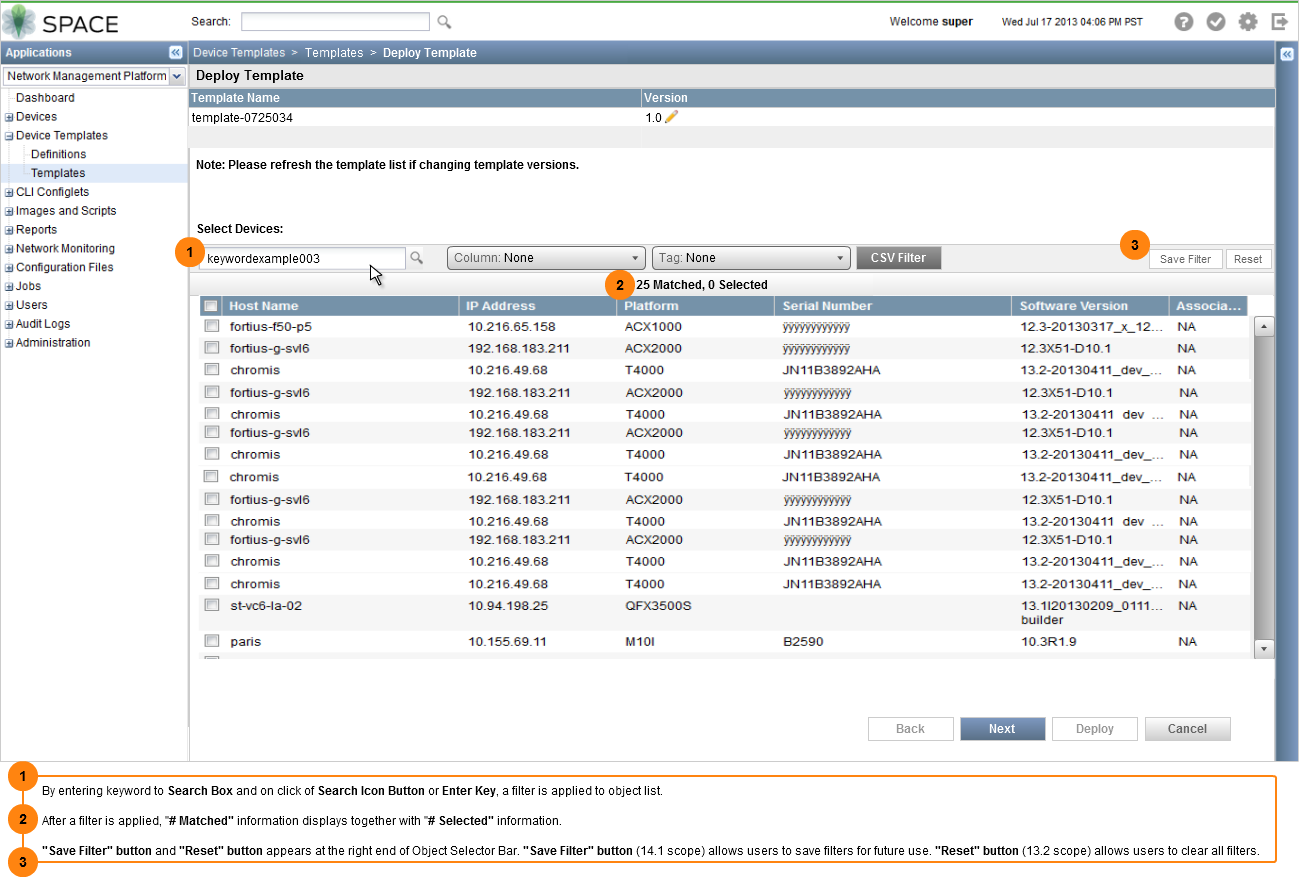
Task: Open the Tag: None dropdown
Action: 751,258
